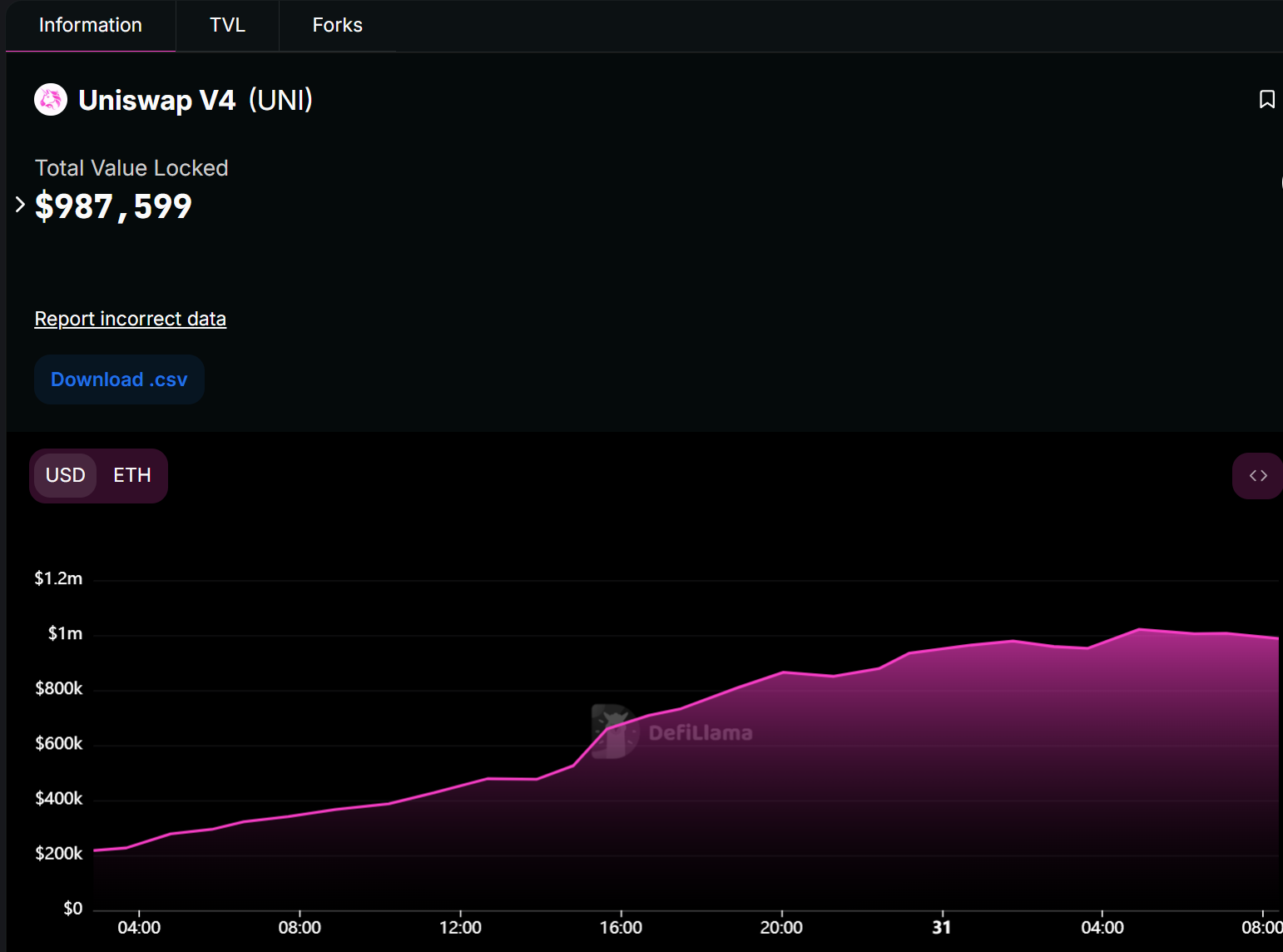1283x952 pixels.
Task: Switch the chart denomination to ETH
Action: [132, 475]
